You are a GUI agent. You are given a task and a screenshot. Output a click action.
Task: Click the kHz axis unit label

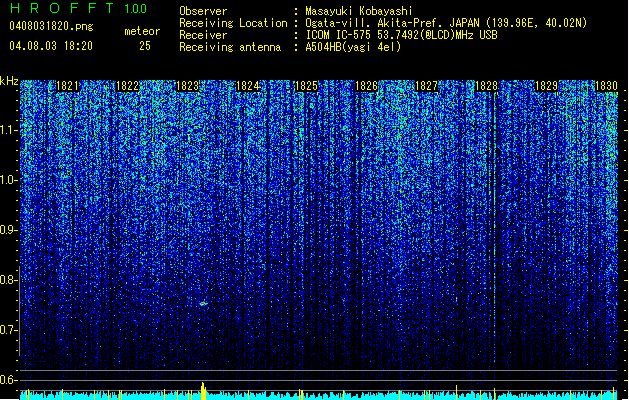9,81
